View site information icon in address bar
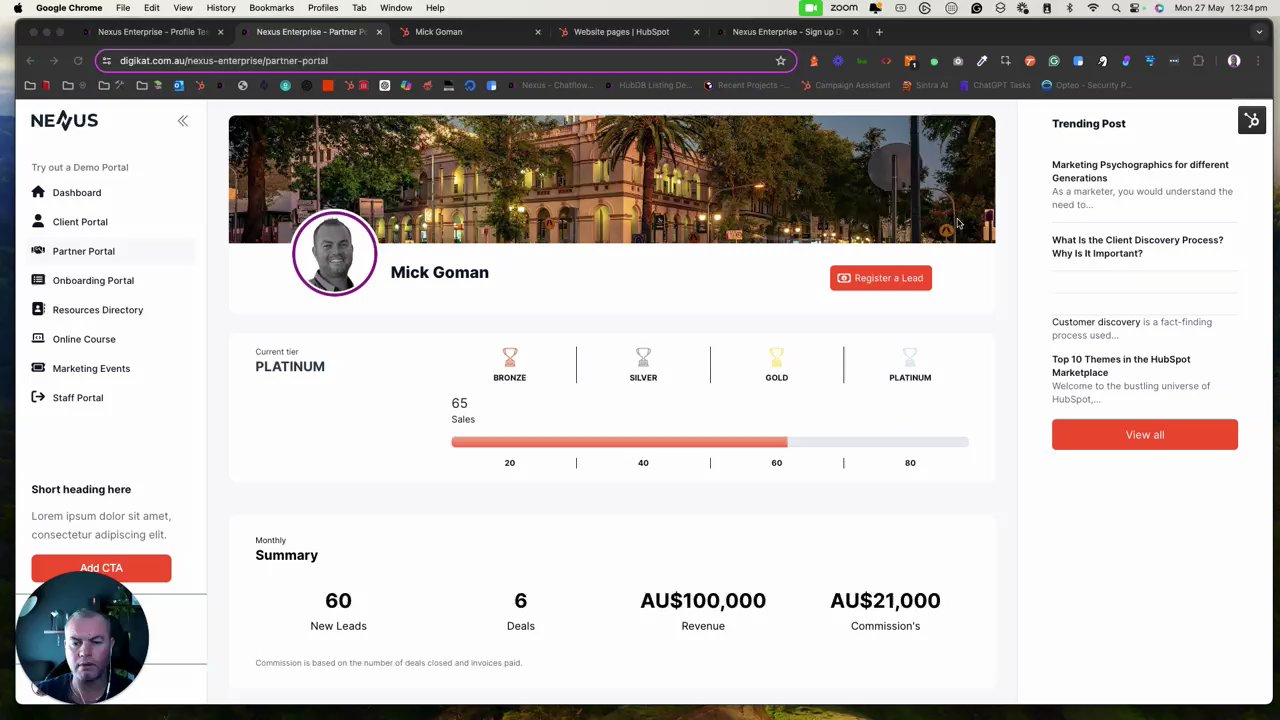This screenshot has height=720, width=1280. 107,61
